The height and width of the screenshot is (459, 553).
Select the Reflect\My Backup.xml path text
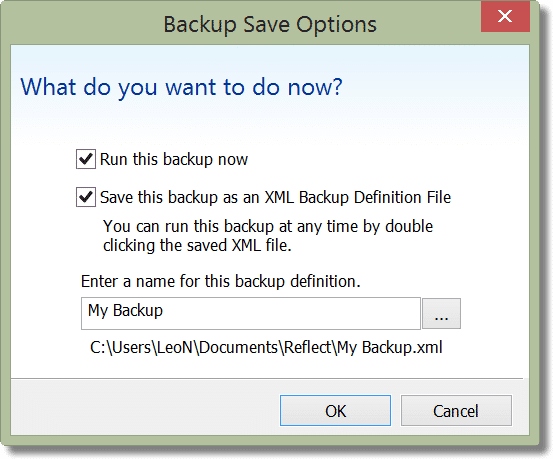[x=363, y=348]
